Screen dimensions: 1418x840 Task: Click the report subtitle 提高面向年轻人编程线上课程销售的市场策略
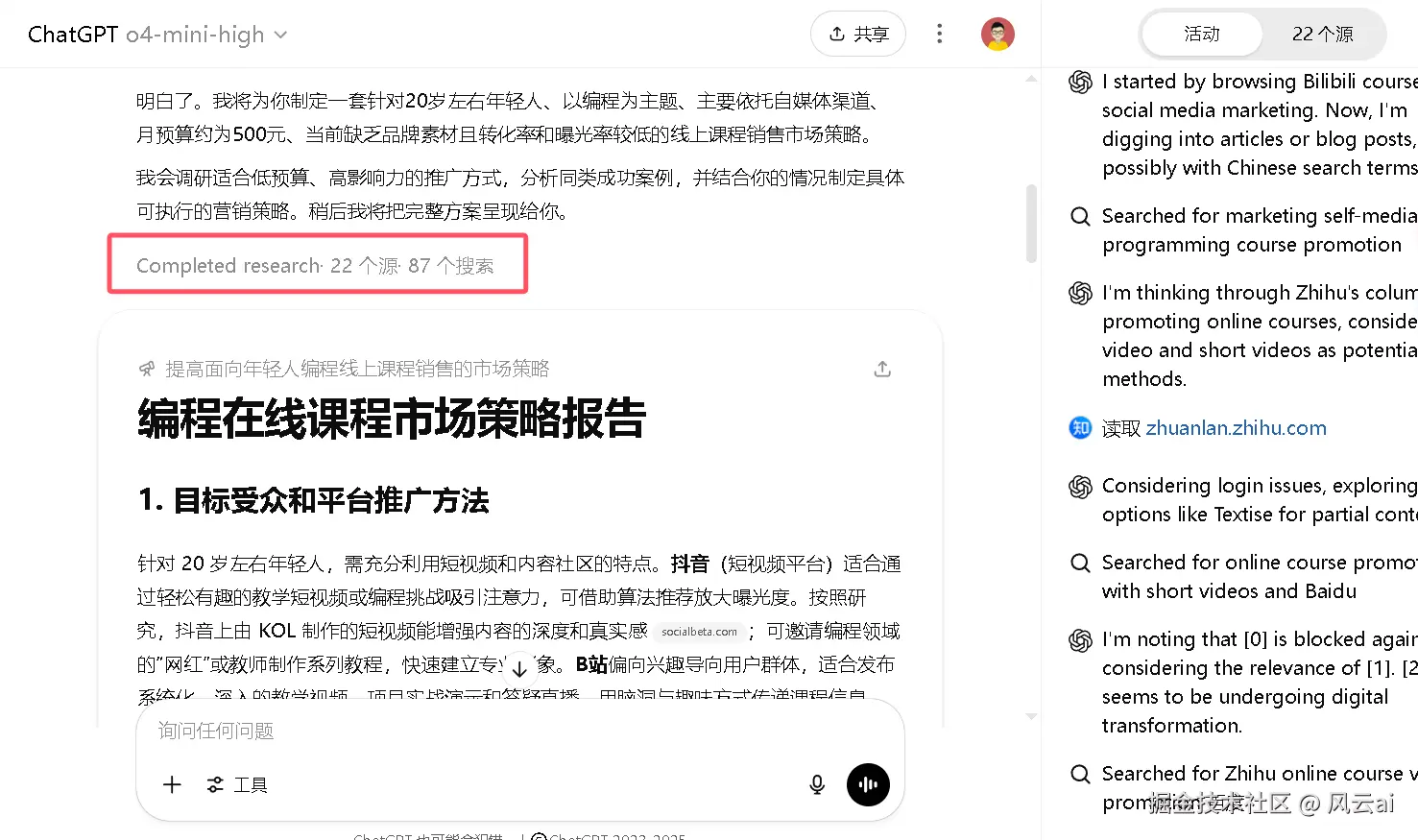tap(357, 369)
